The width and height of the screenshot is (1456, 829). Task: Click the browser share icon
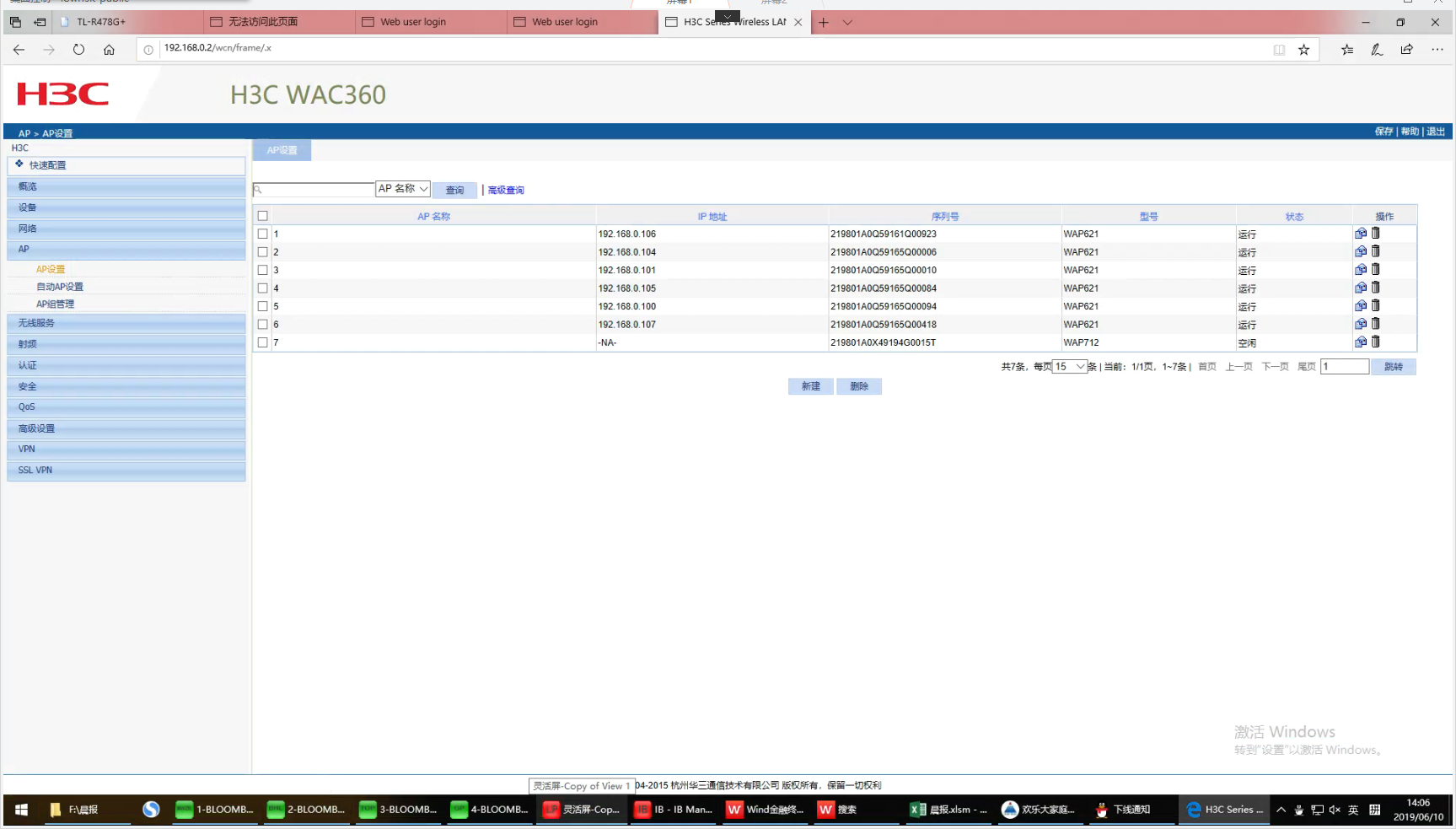point(1406,50)
